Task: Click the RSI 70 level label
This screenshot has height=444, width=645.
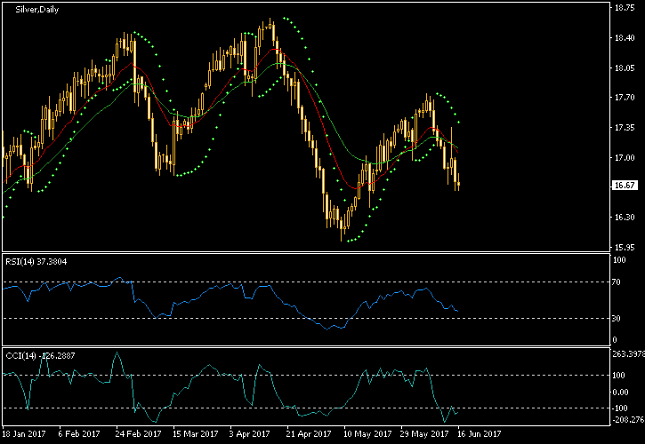Action: tap(616, 282)
